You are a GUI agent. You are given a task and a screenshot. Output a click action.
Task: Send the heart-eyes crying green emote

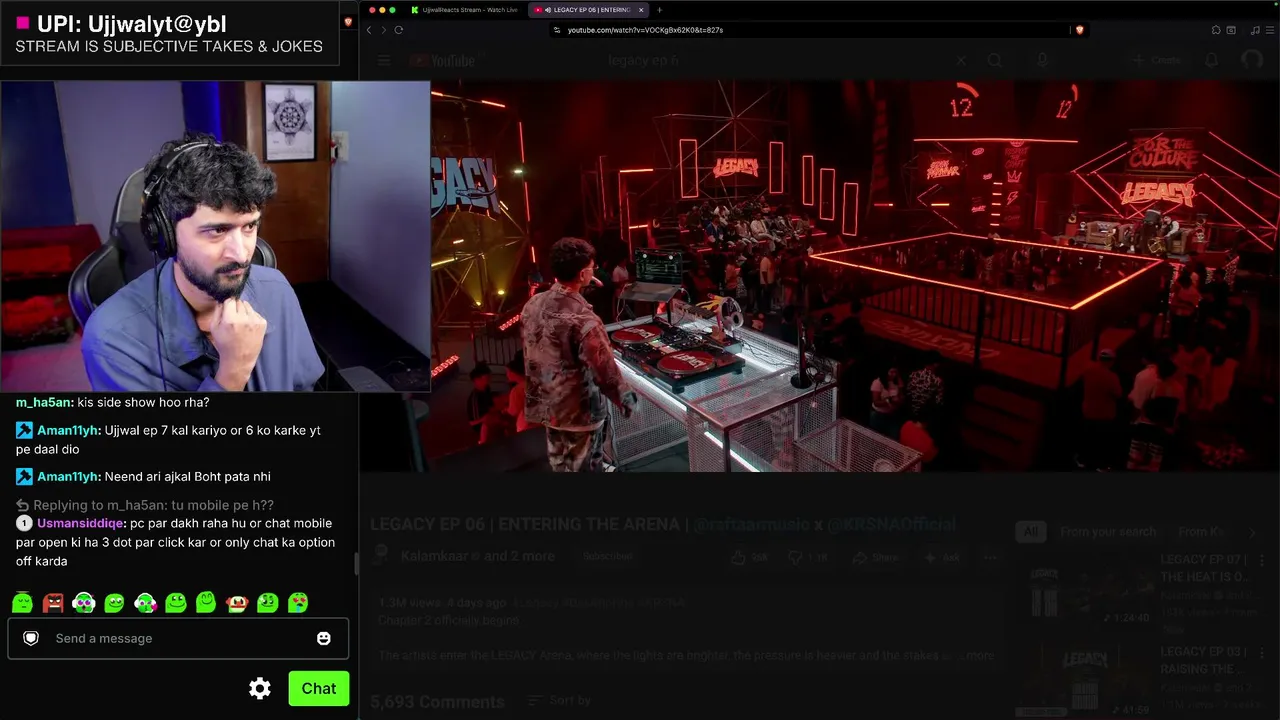tap(298, 602)
